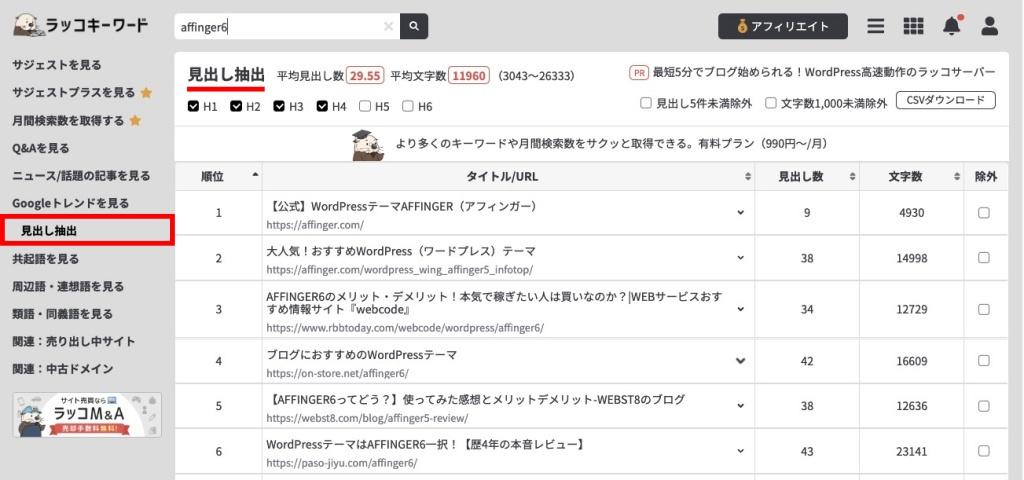Click the PR badge icon
Image resolution: width=1024 pixels, height=480 pixels.
[639, 72]
